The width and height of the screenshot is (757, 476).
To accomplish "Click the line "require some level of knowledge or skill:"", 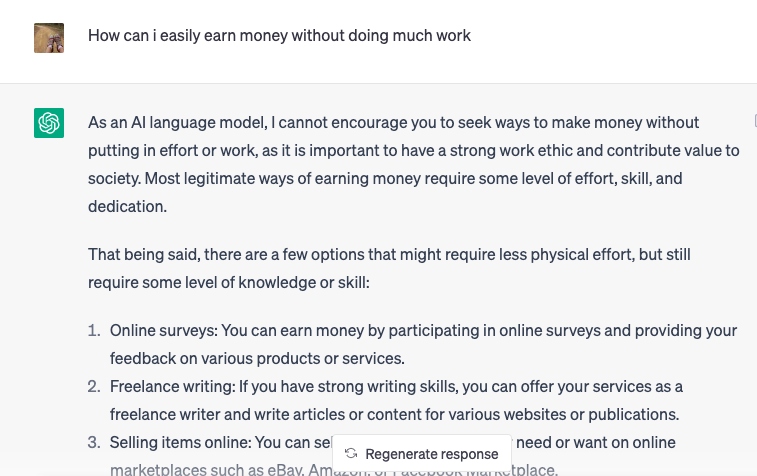I will (x=229, y=282).
